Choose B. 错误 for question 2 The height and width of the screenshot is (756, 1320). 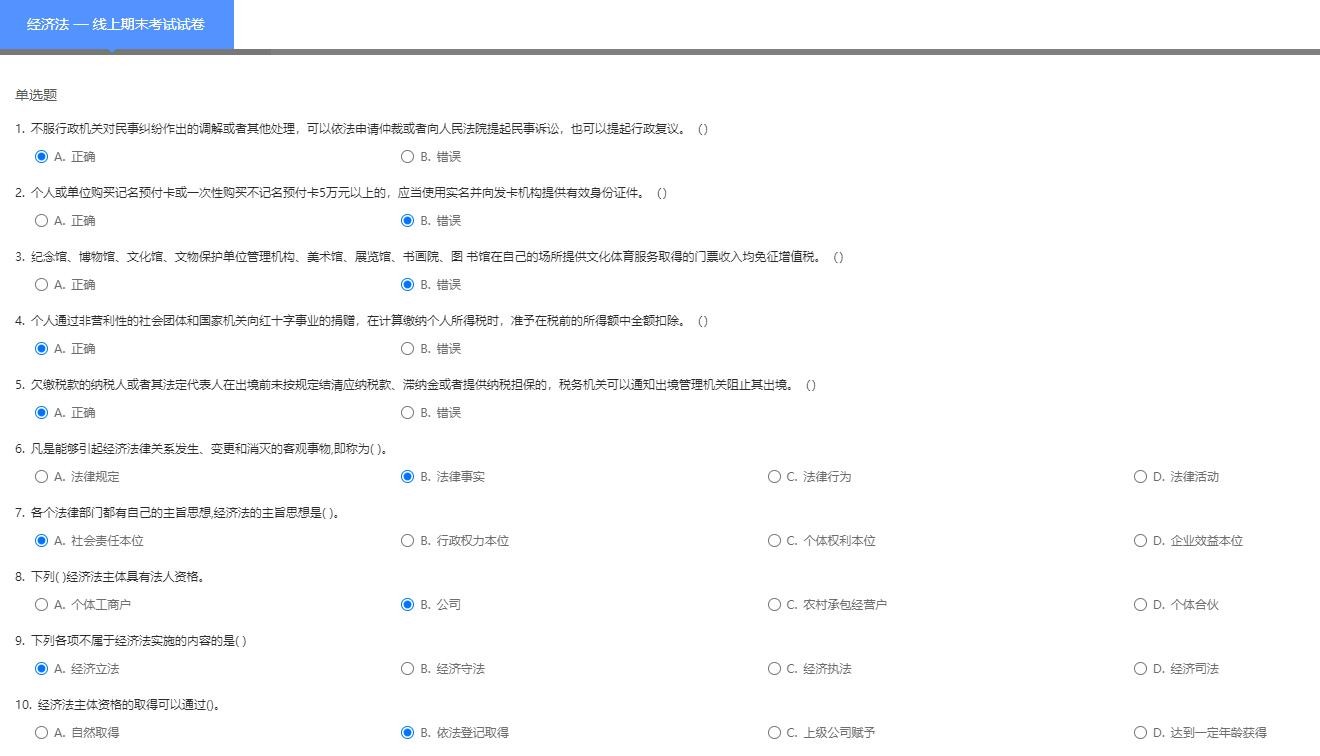click(407, 221)
